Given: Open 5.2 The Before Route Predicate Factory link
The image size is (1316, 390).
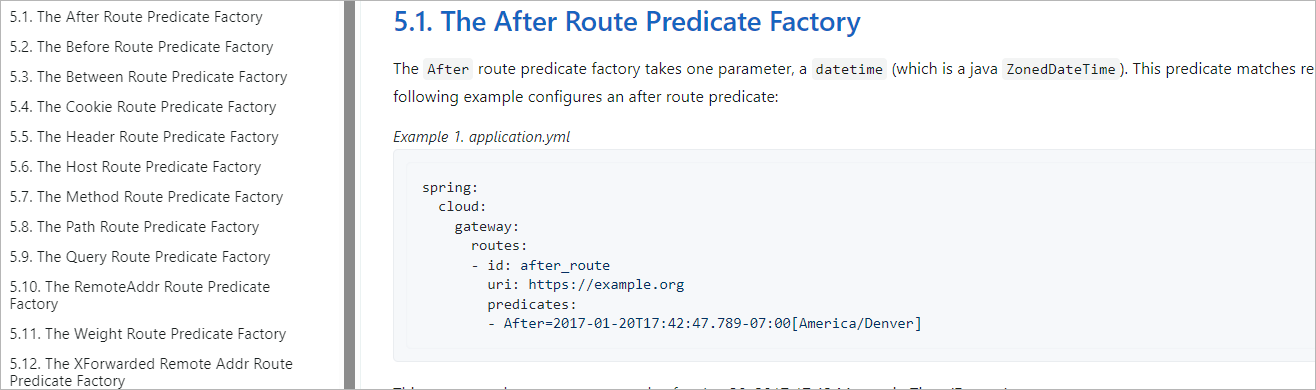Looking at the screenshot, I should pos(141,47).
